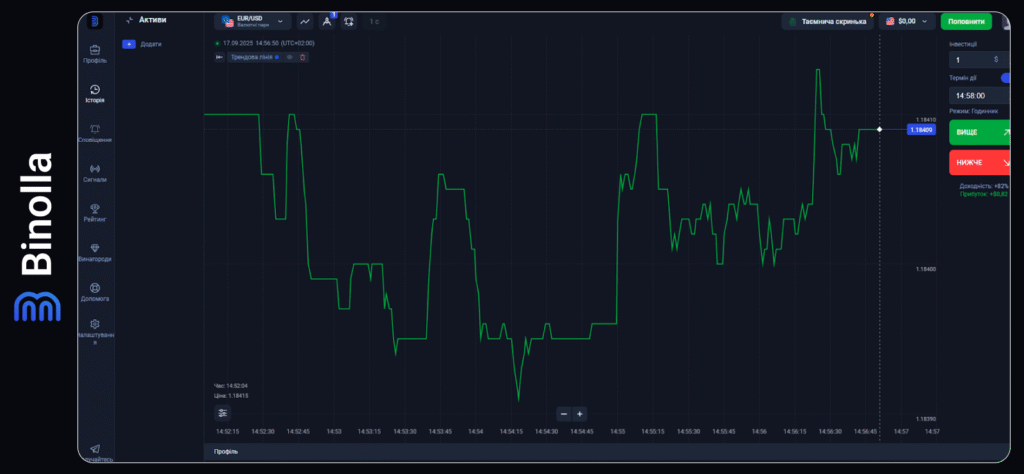The width and height of the screenshot is (1024, 474).
Task: Collapse the trend line indicator panel
Action: [x=220, y=57]
